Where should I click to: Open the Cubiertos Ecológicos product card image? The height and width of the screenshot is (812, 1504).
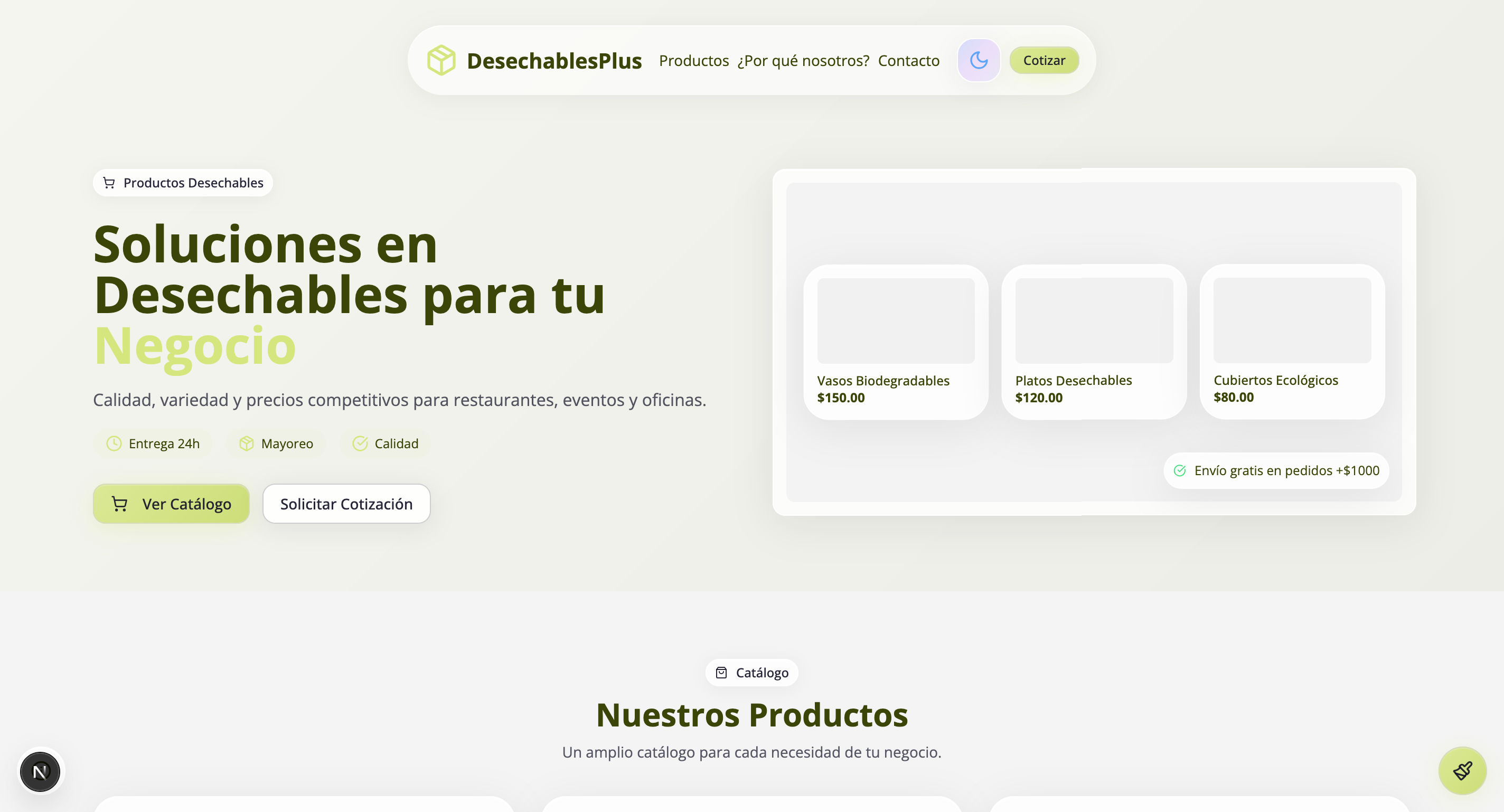click(1292, 320)
